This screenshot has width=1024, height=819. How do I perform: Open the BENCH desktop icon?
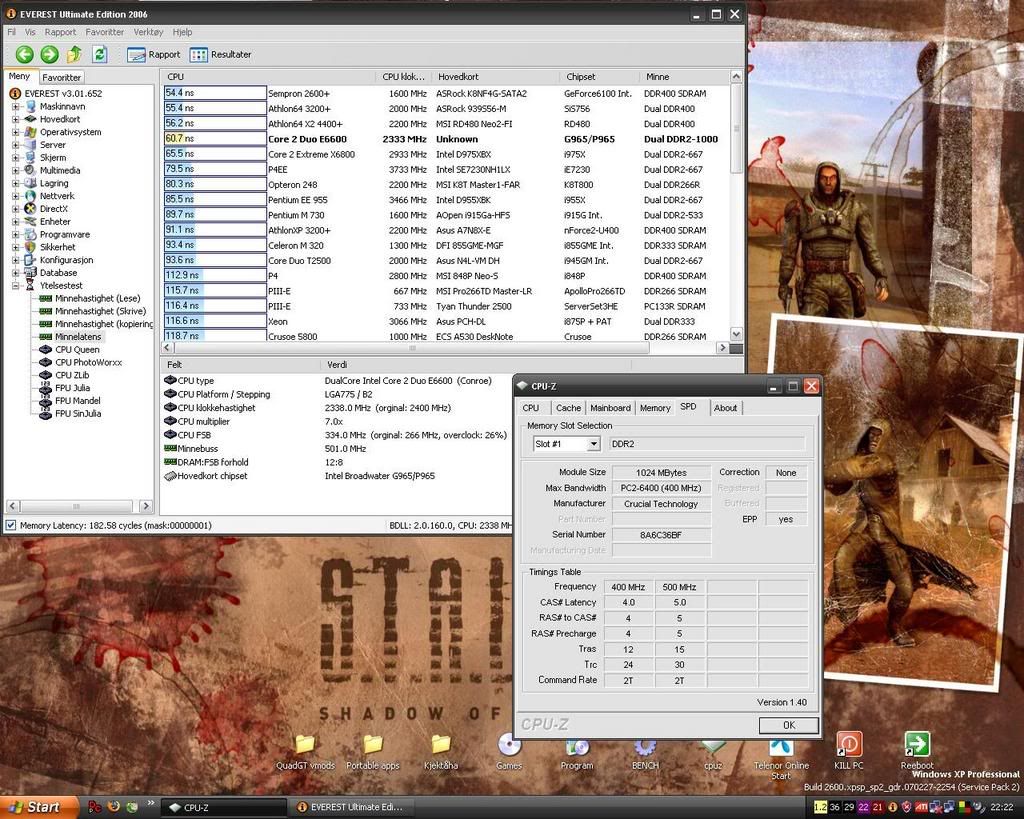(645, 751)
